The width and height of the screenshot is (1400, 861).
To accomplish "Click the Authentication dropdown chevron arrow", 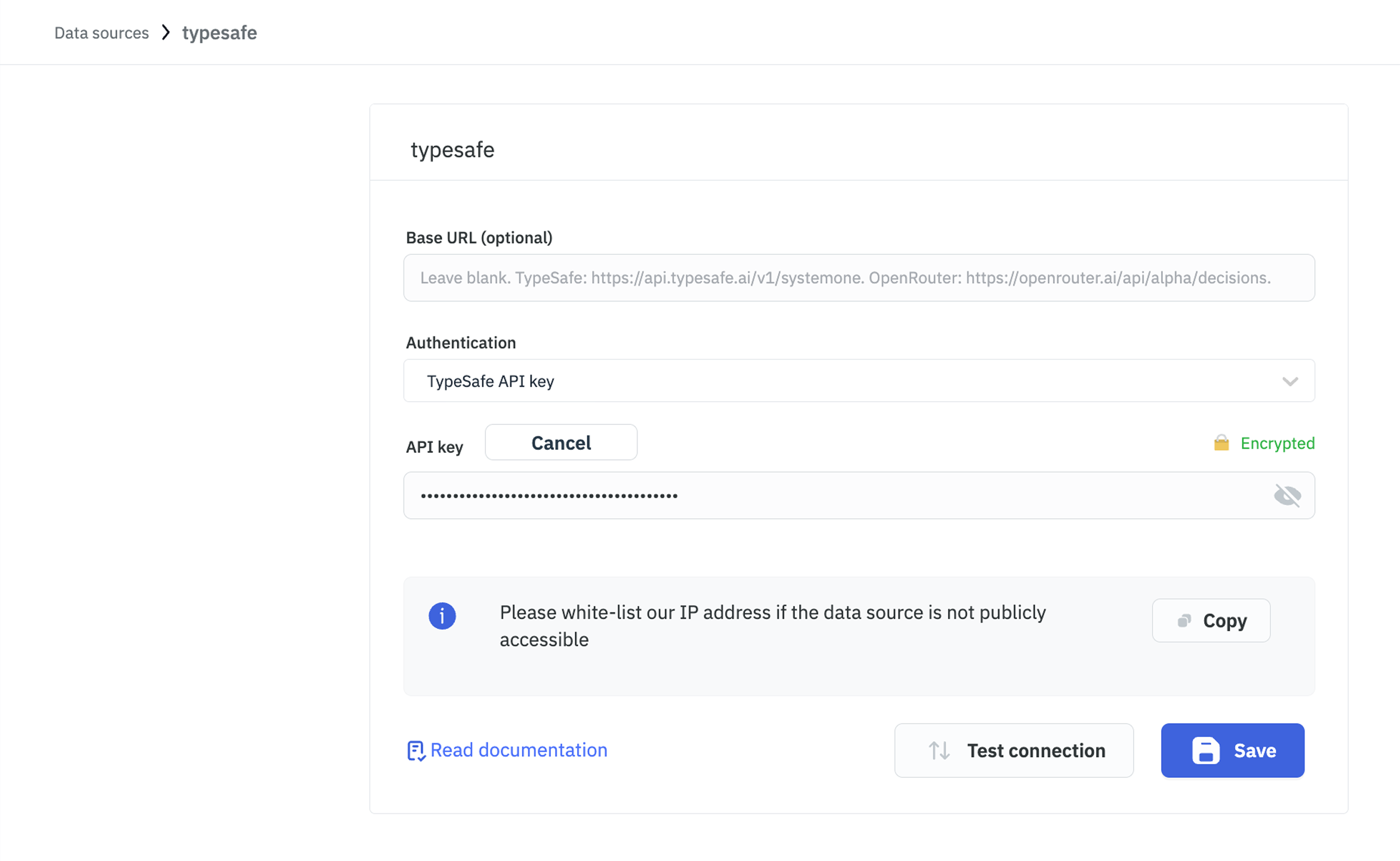I will click(1290, 381).
